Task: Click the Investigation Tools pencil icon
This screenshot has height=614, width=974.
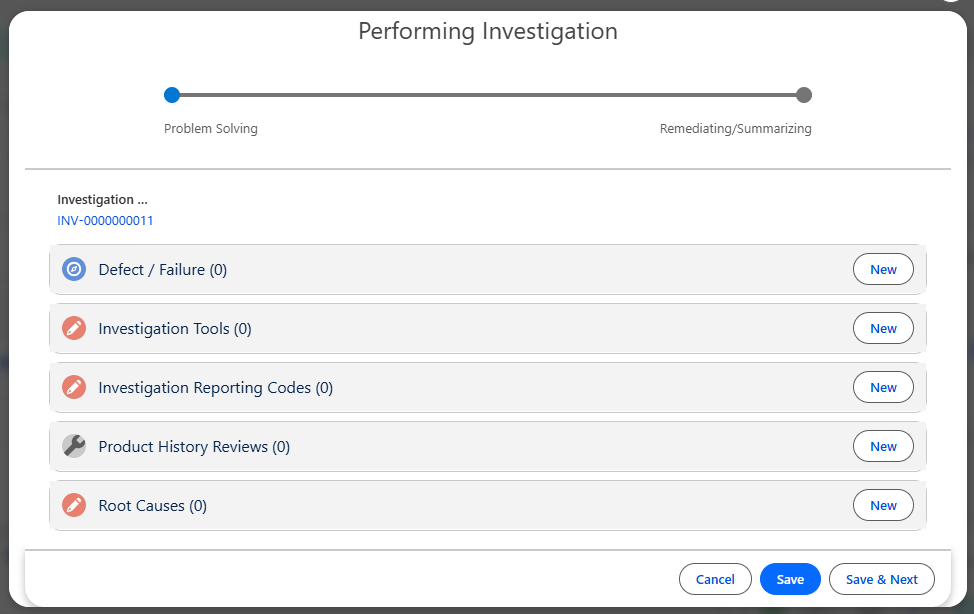Action: tap(74, 329)
